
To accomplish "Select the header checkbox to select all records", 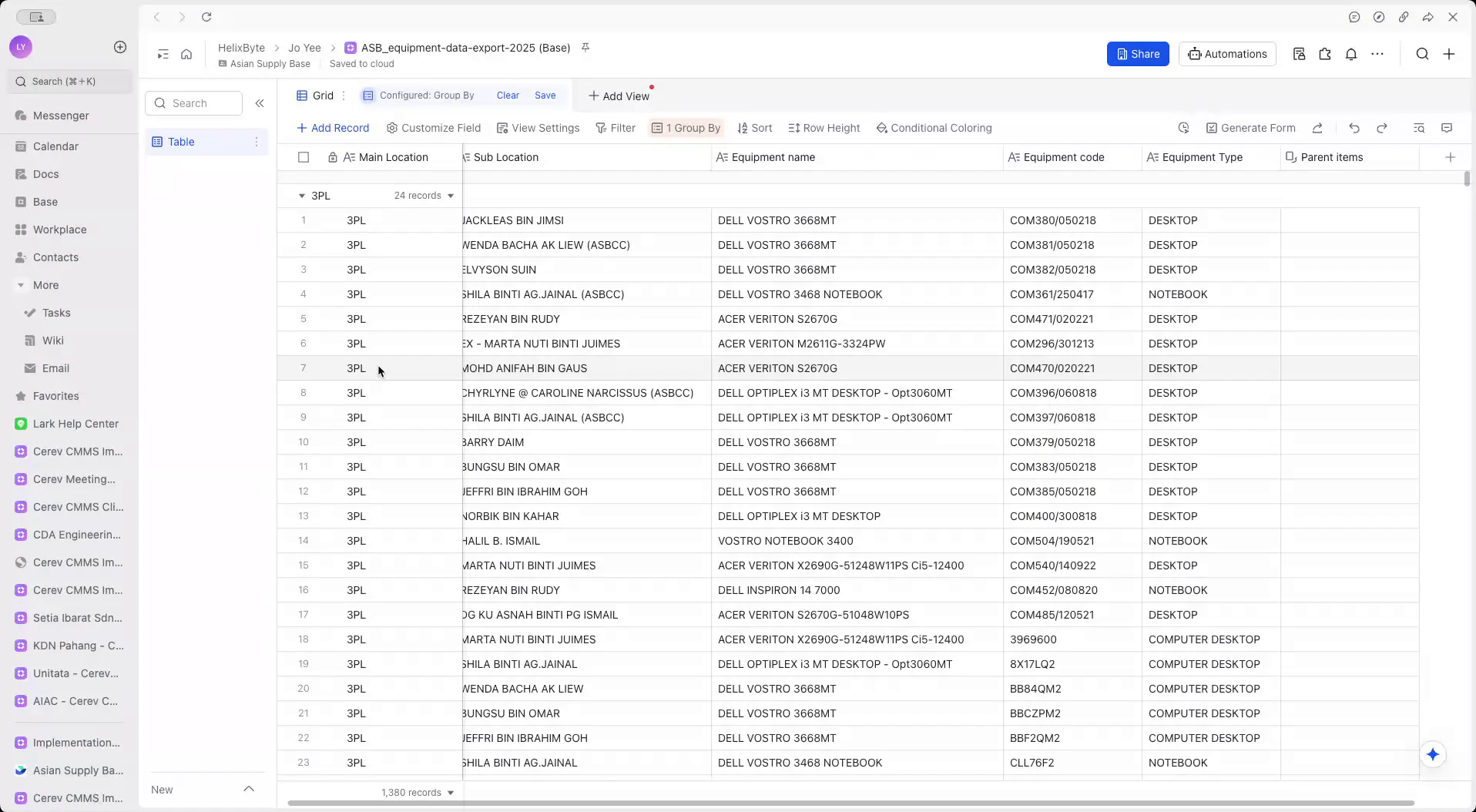I will (x=303, y=157).
